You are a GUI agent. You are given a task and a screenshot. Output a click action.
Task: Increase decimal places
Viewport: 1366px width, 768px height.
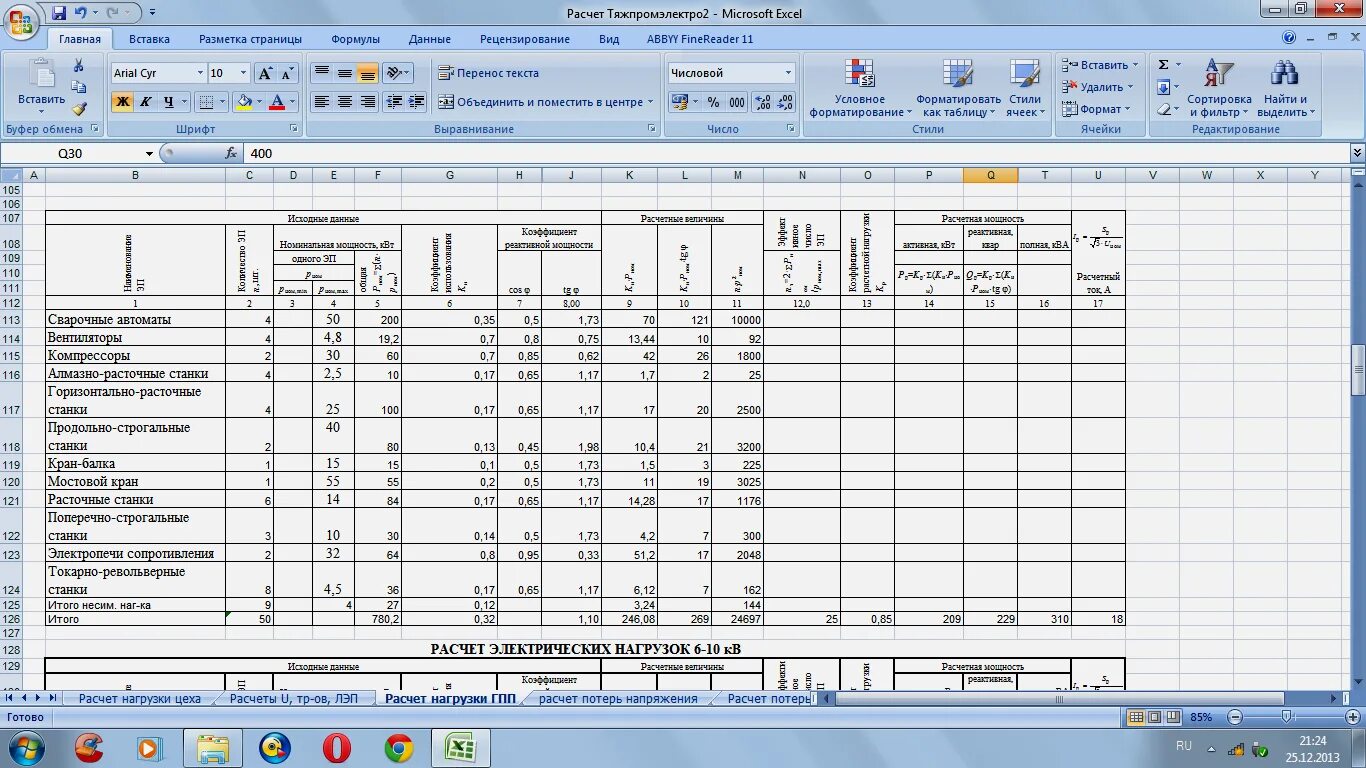762,102
